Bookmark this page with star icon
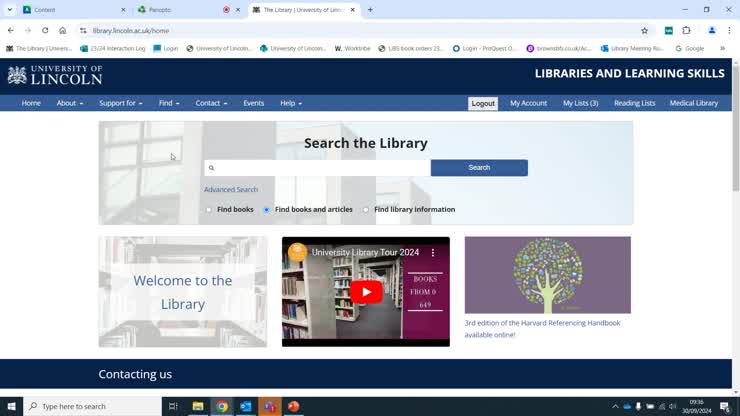 pyautogui.click(x=644, y=31)
